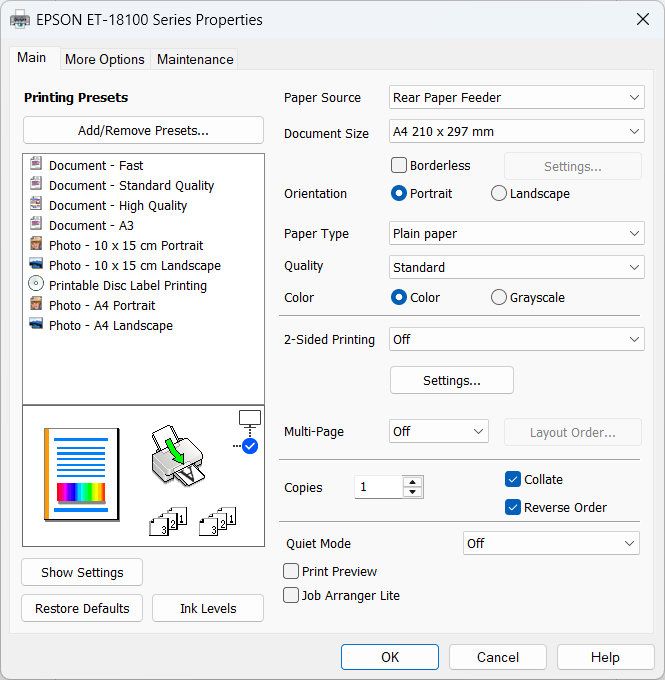Open Help

click(x=606, y=657)
